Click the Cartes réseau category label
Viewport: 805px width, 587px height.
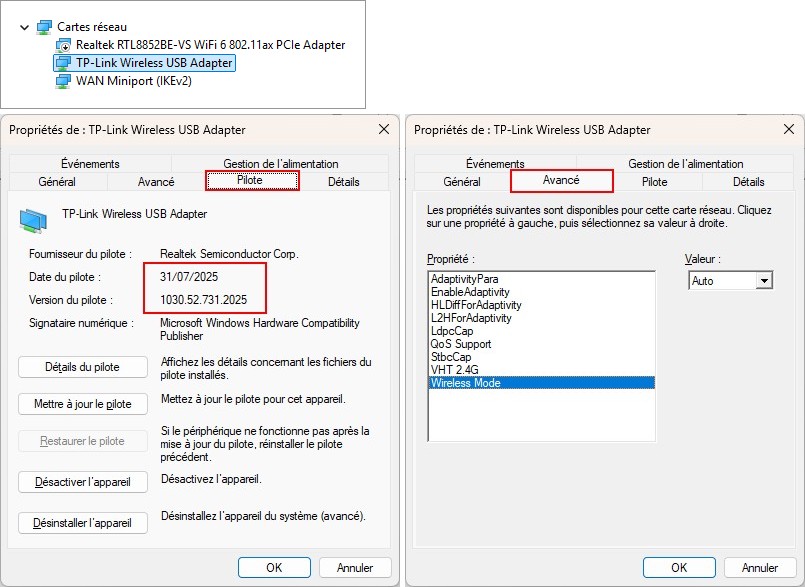point(92,27)
